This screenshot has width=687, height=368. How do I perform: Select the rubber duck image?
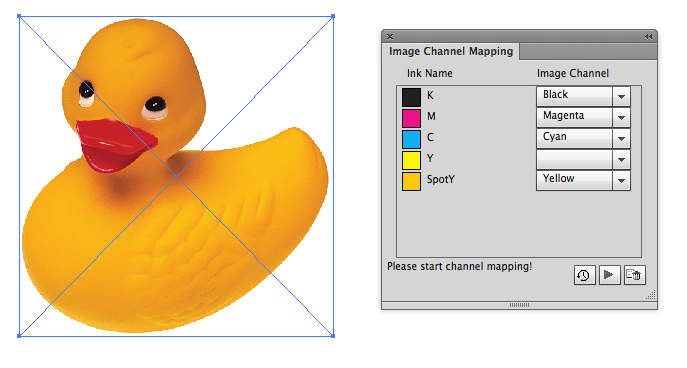point(176,176)
